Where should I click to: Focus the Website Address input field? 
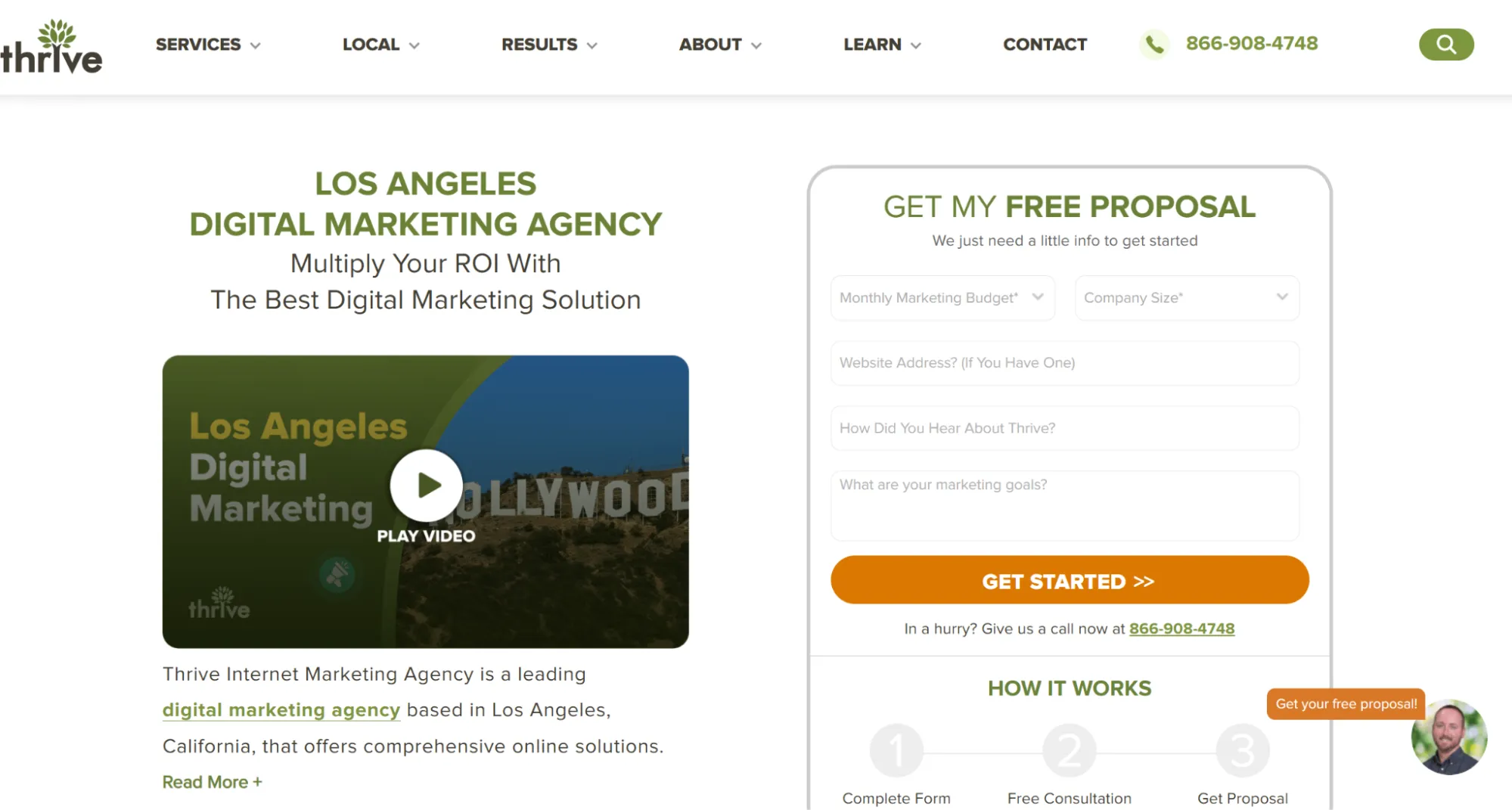tap(1065, 363)
